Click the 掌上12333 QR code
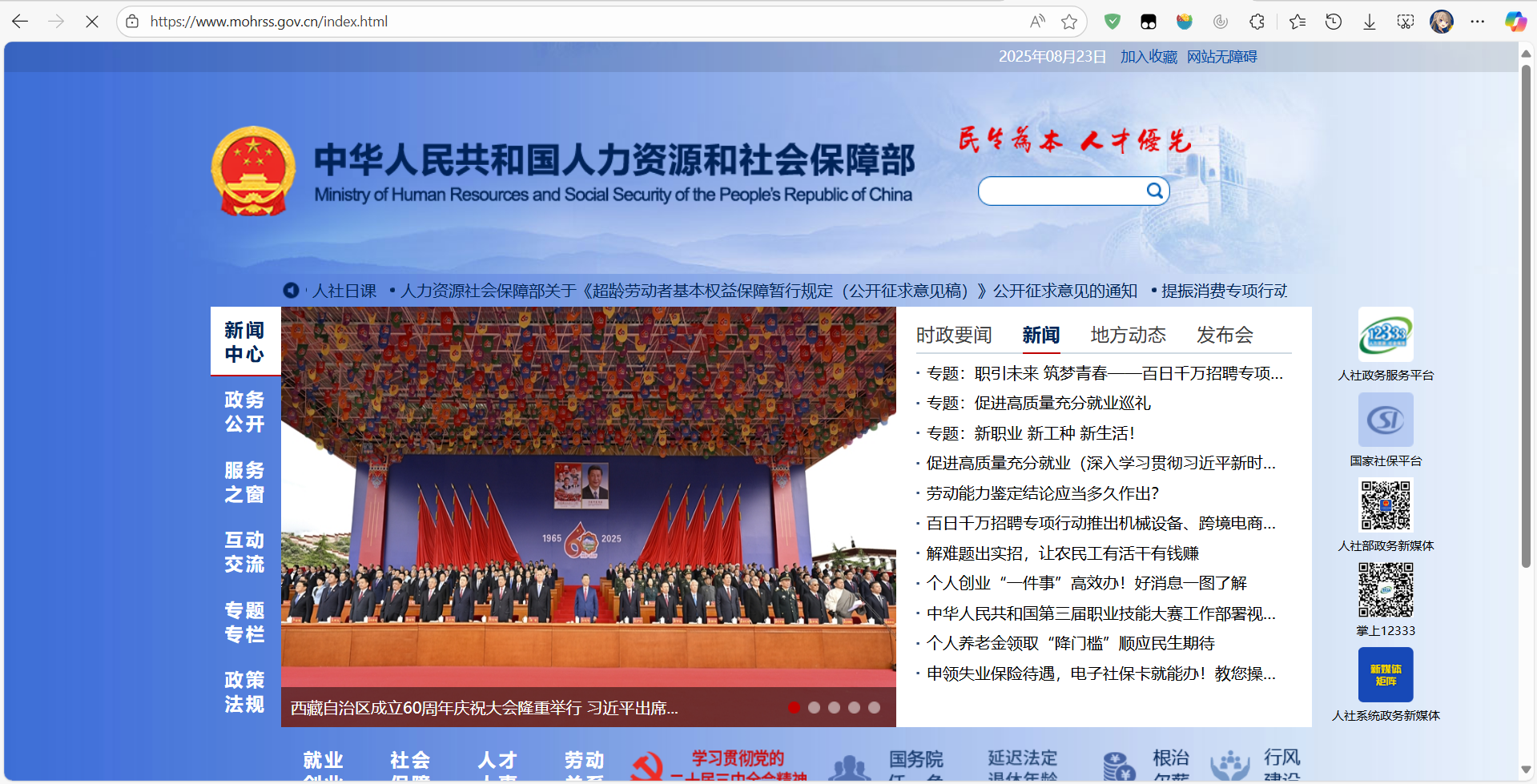 tap(1385, 590)
